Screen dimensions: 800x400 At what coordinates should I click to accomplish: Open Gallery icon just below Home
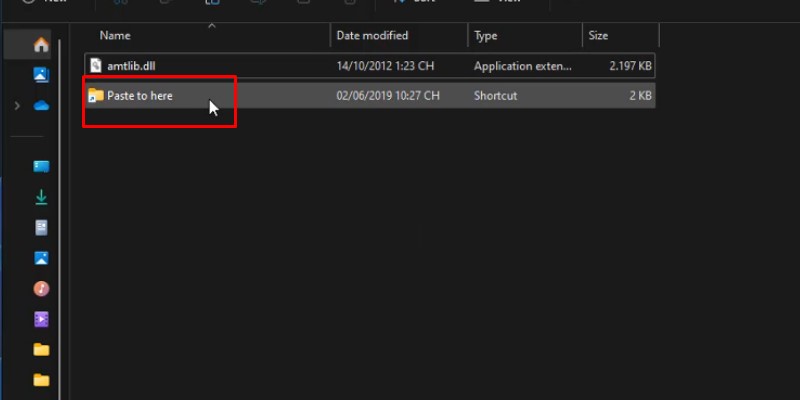tap(41, 75)
